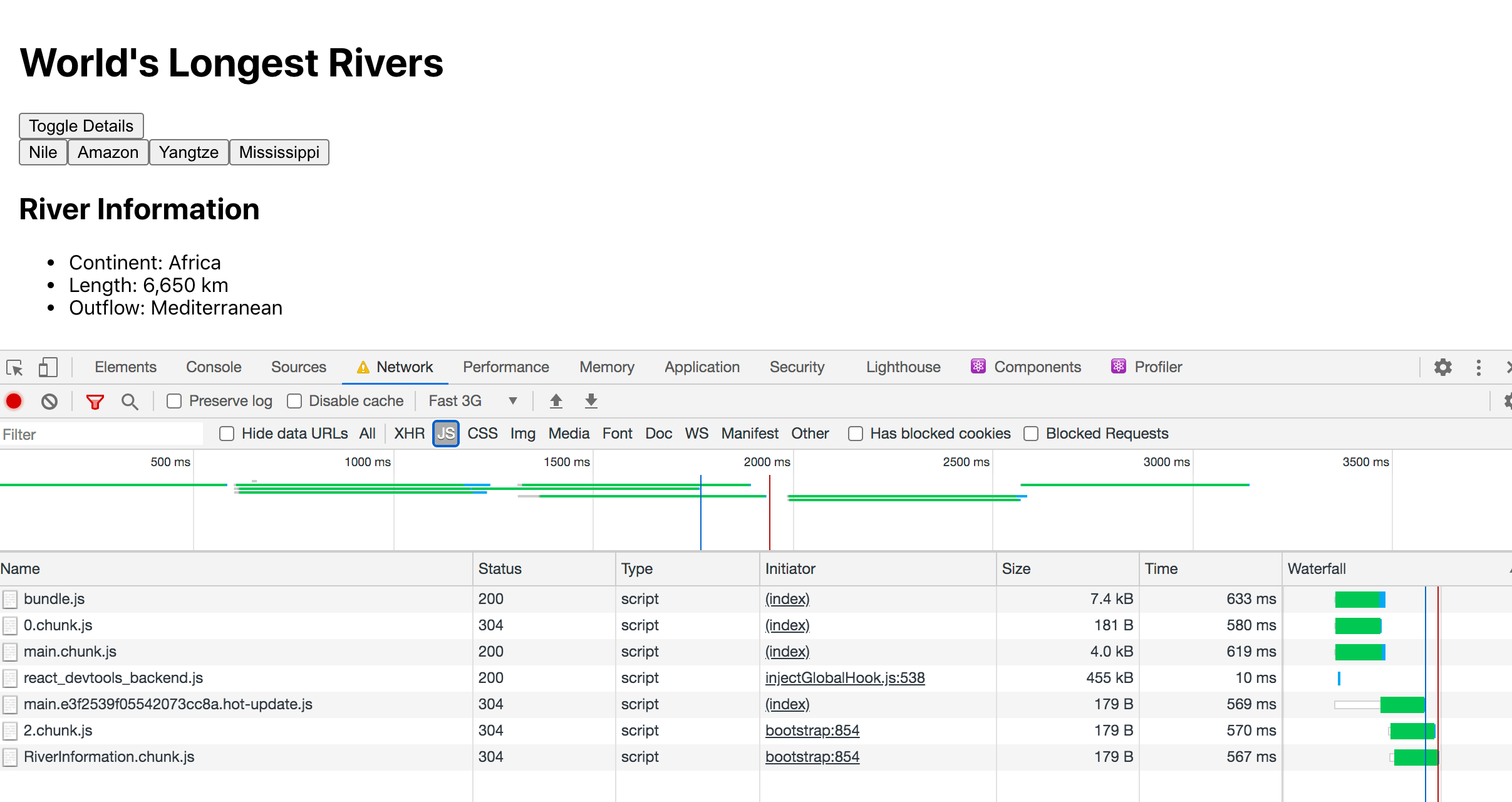Open DevTools settings gear icon
The width and height of the screenshot is (1512, 802).
(1443, 367)
